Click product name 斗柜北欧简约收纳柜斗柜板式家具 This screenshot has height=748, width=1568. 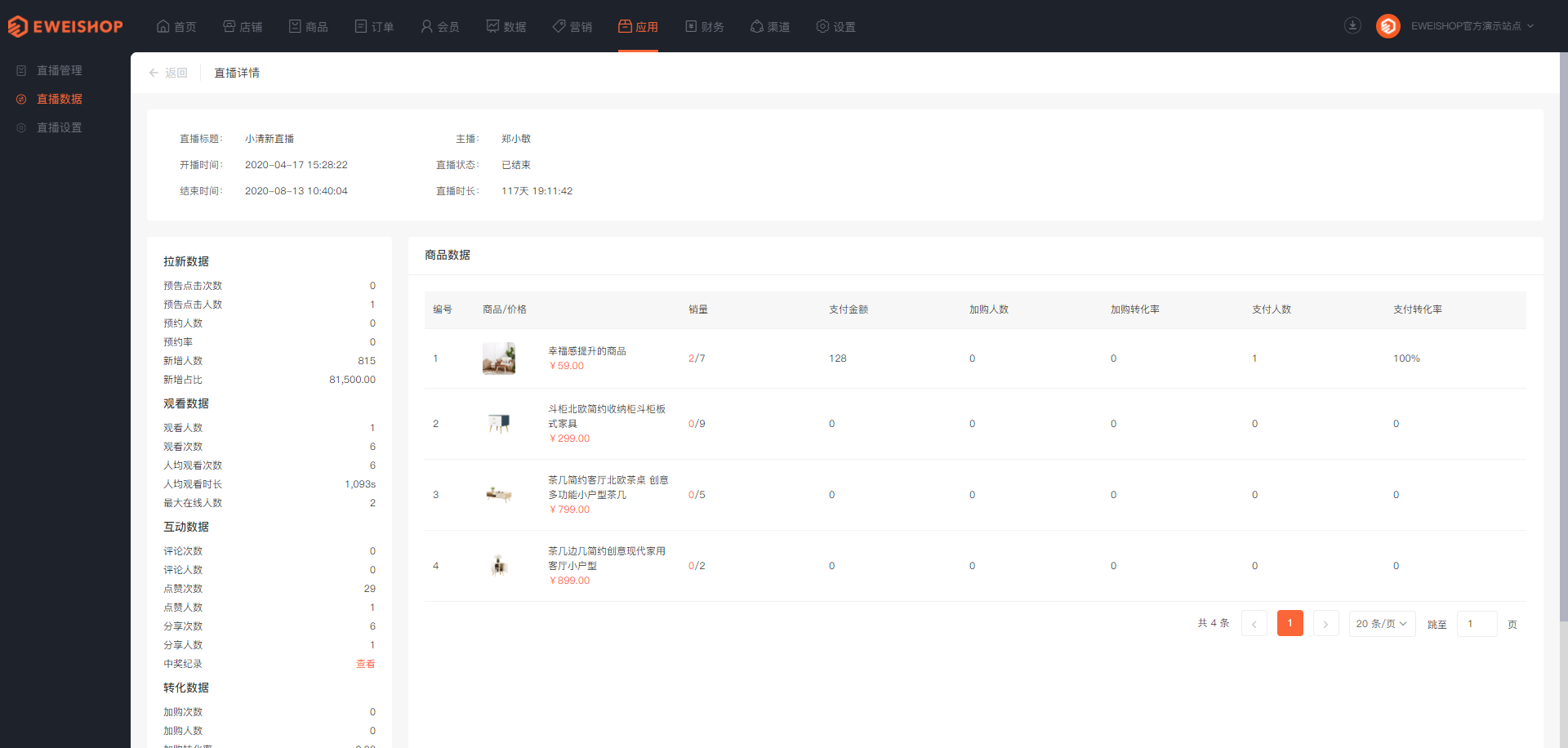coord(607,416)
